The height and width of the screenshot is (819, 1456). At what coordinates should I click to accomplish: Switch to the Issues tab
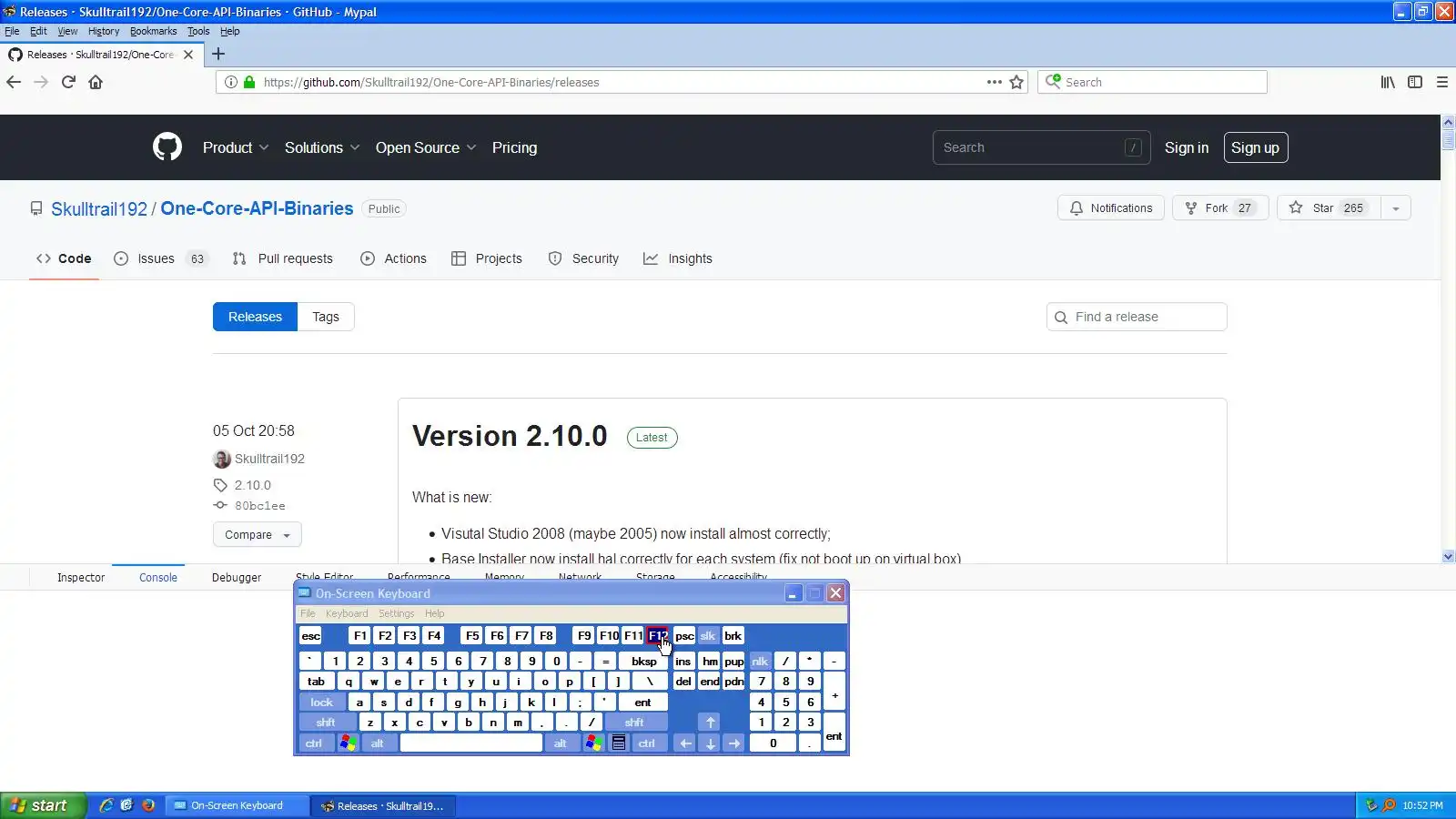point(161,258)
